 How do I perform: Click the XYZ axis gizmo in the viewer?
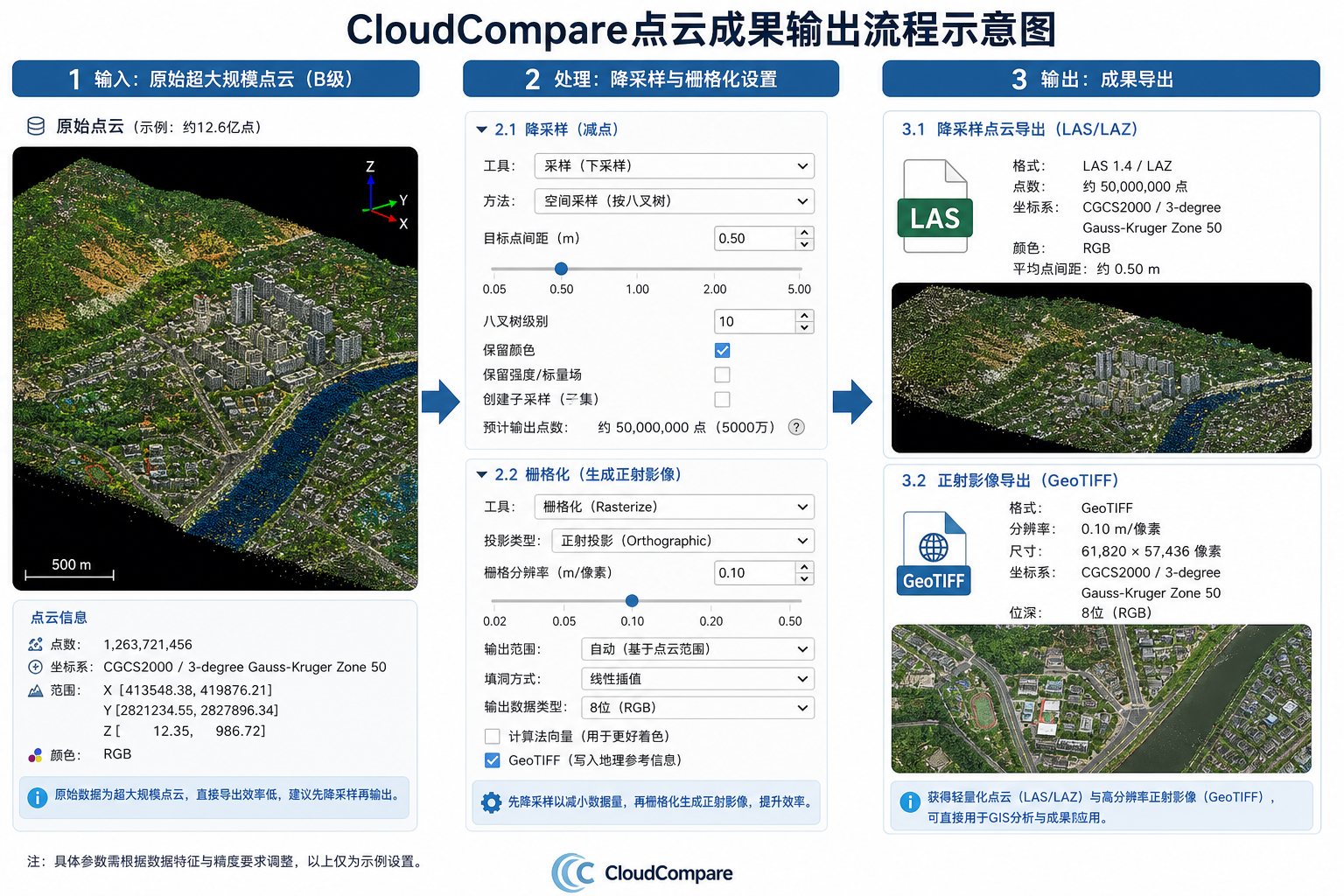click(x=386, y=196)
